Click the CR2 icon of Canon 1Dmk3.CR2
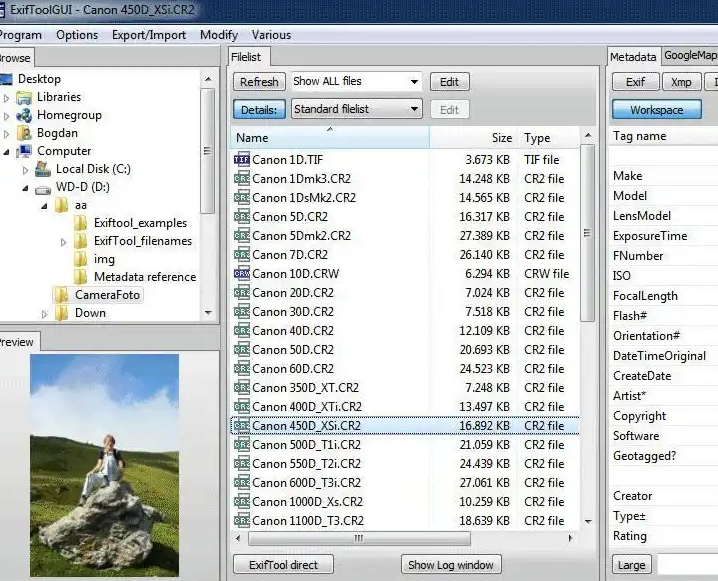This screenshot has width=718, height=581. [241, 179]
